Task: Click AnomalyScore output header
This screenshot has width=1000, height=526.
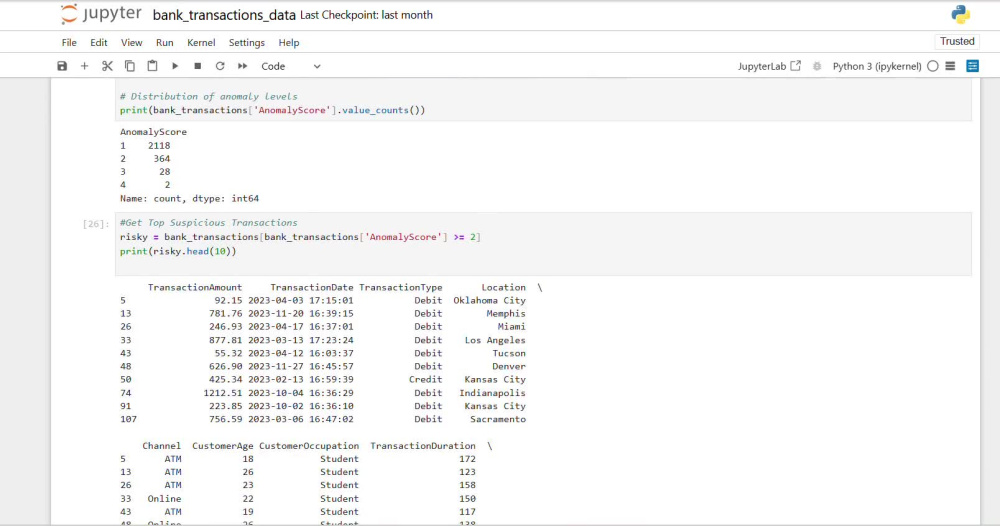Action: [153, 132]
